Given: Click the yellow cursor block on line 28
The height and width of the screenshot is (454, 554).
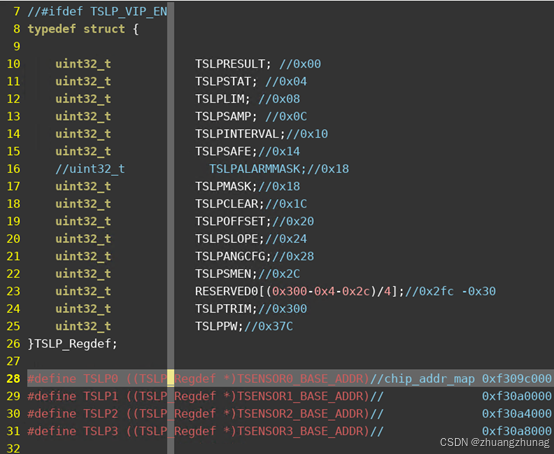Looking at the screenshot, I should pos(171,379).
